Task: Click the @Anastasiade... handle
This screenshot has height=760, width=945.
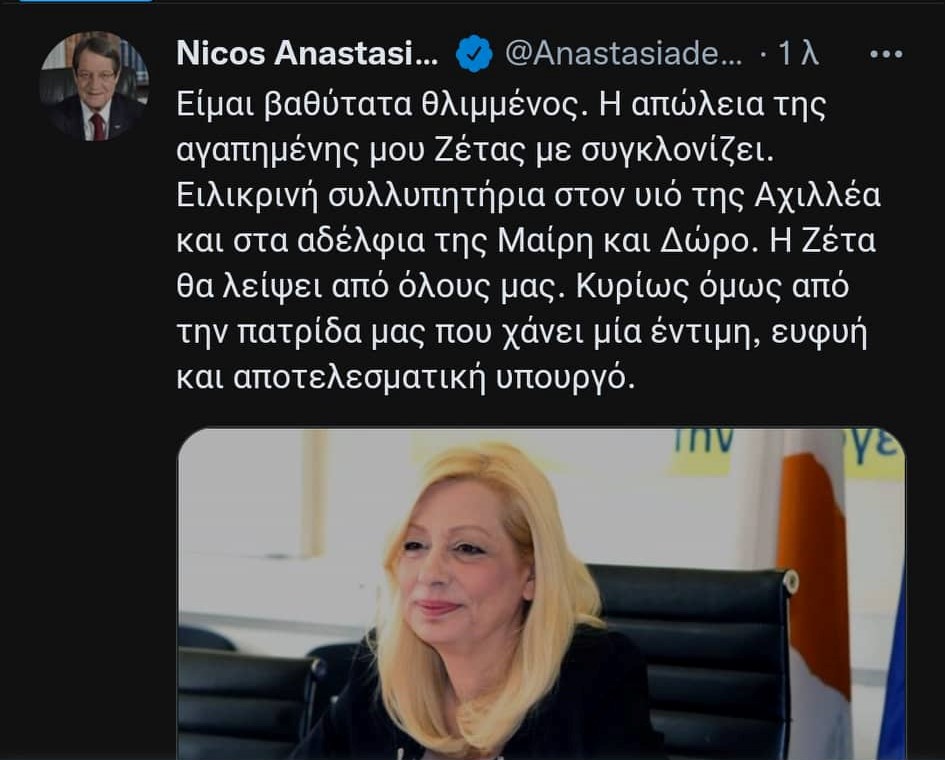Action: [x=624, y=53]
